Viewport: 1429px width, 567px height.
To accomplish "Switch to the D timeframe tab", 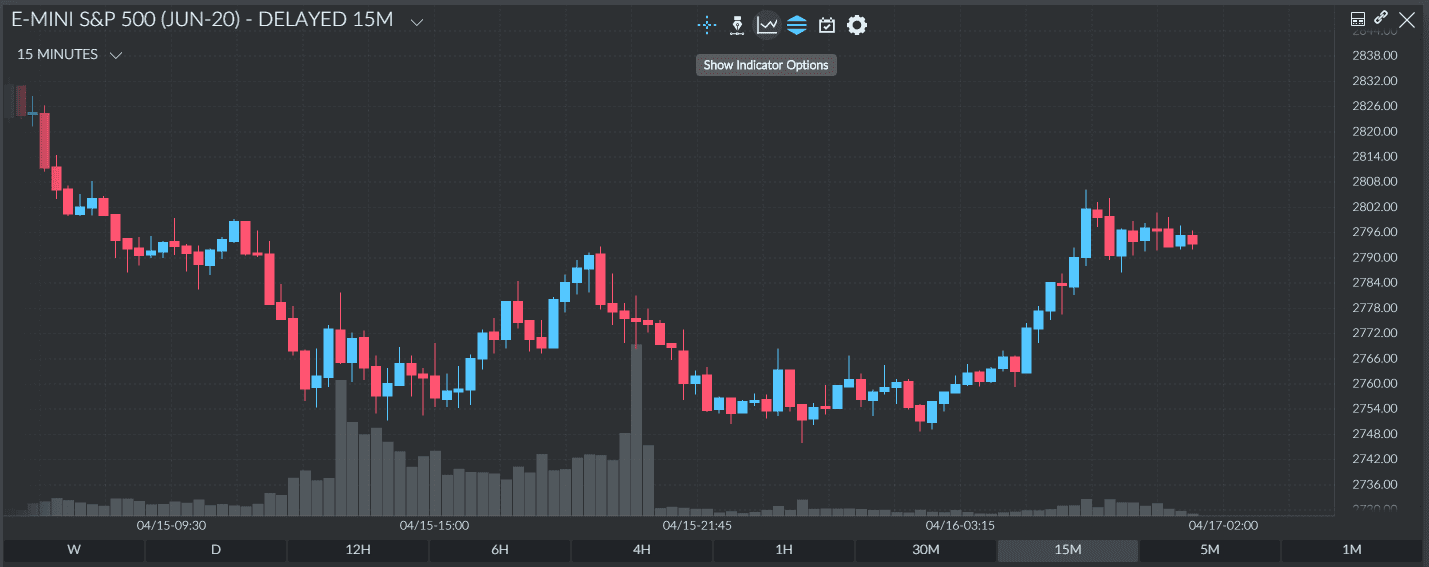I will click(x=216, y=550).
